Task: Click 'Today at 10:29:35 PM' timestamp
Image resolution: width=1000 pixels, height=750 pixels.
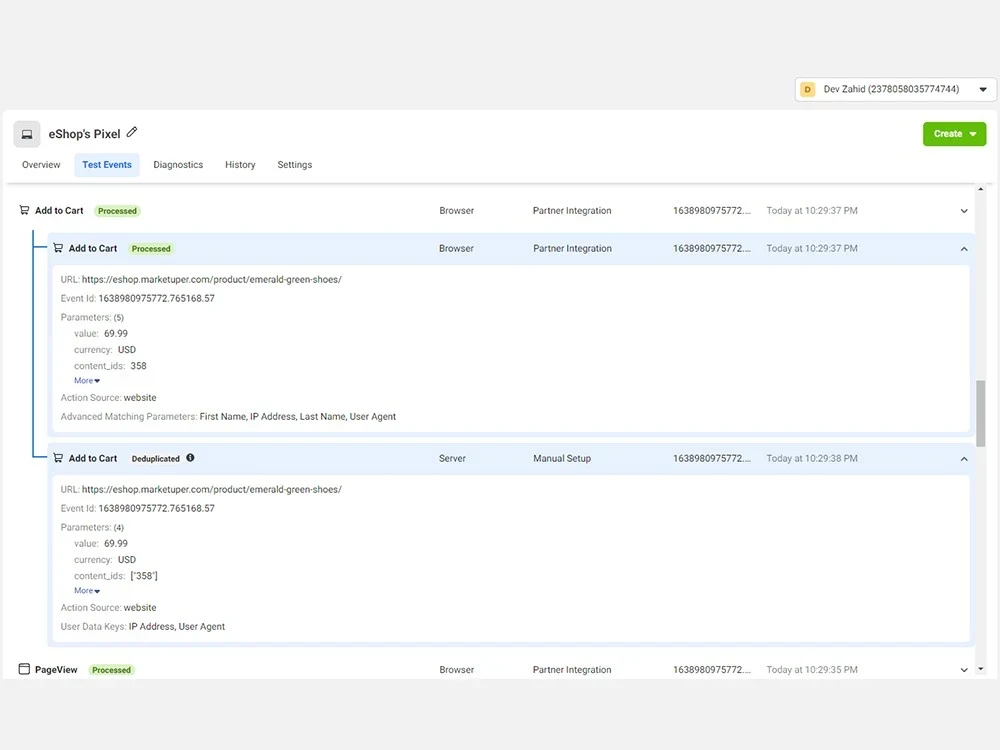Action: (x=811, y=670)
